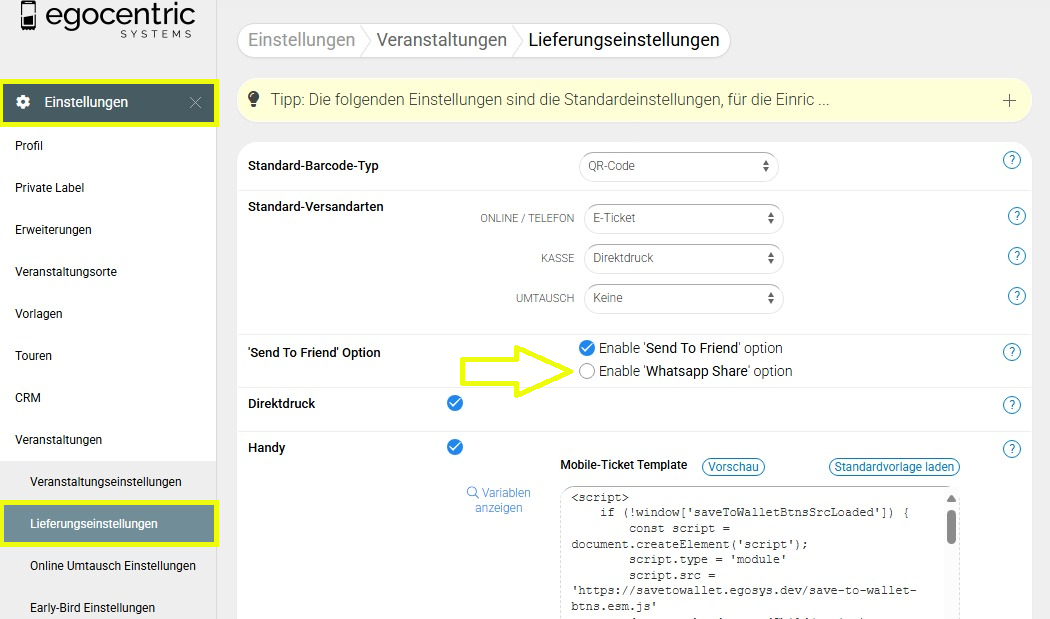The height and width of the screenshot is (619, 1050).
Task: Uncheck Enable 'Send To Friend' option
Action: pos(587,348)
